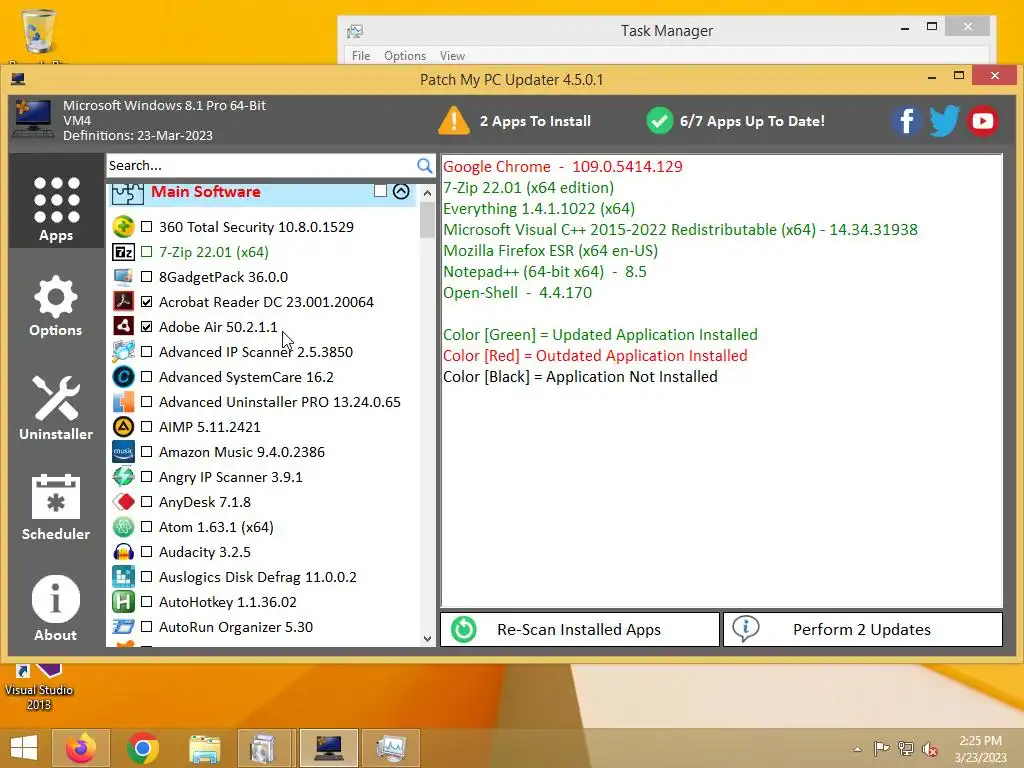Click the 6/7 Apps Up To Date label
The height and width of the screenshot is (768, 1024).
point(752,121)
